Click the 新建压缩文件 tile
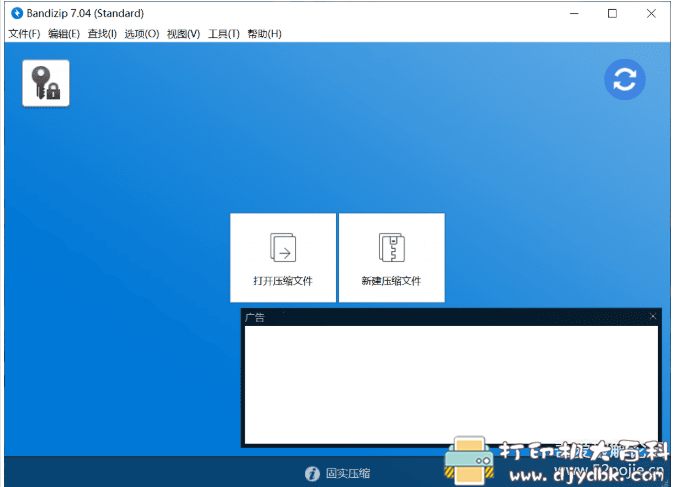This screenshot has height=487, width=674. click(x=392, y=257)
